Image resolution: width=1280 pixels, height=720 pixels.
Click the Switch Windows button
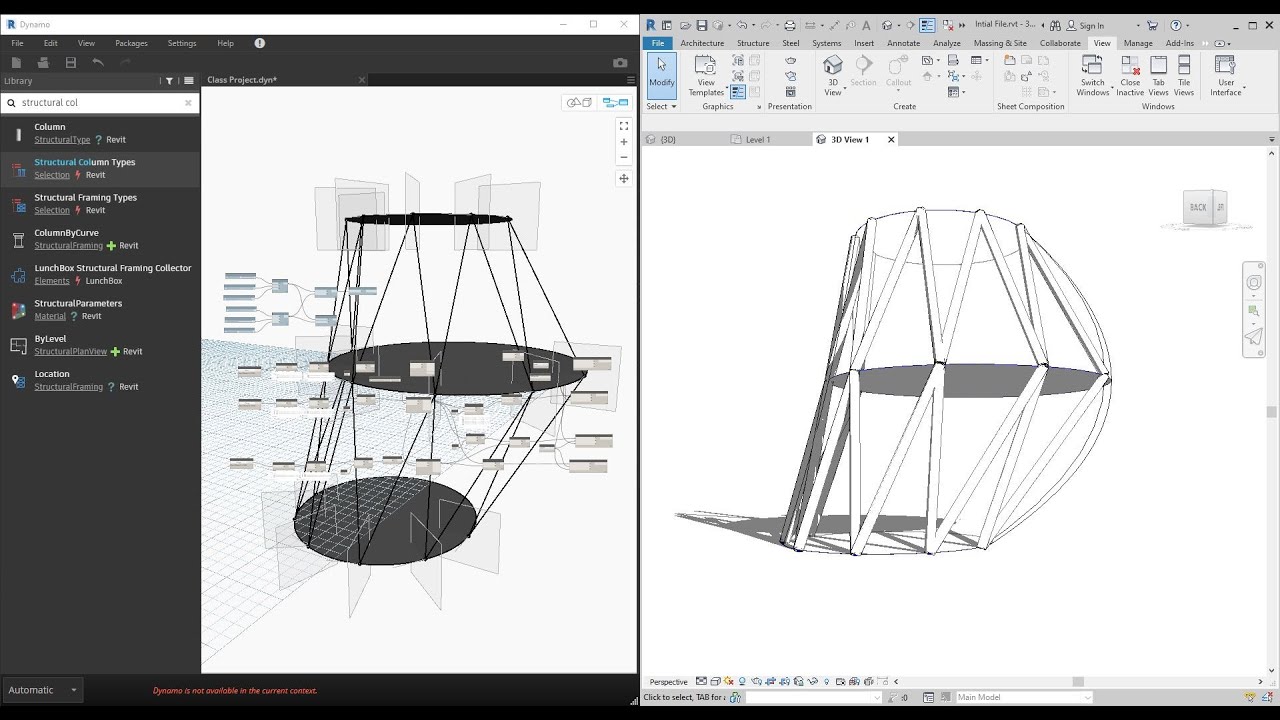(x=1093, y=76)
